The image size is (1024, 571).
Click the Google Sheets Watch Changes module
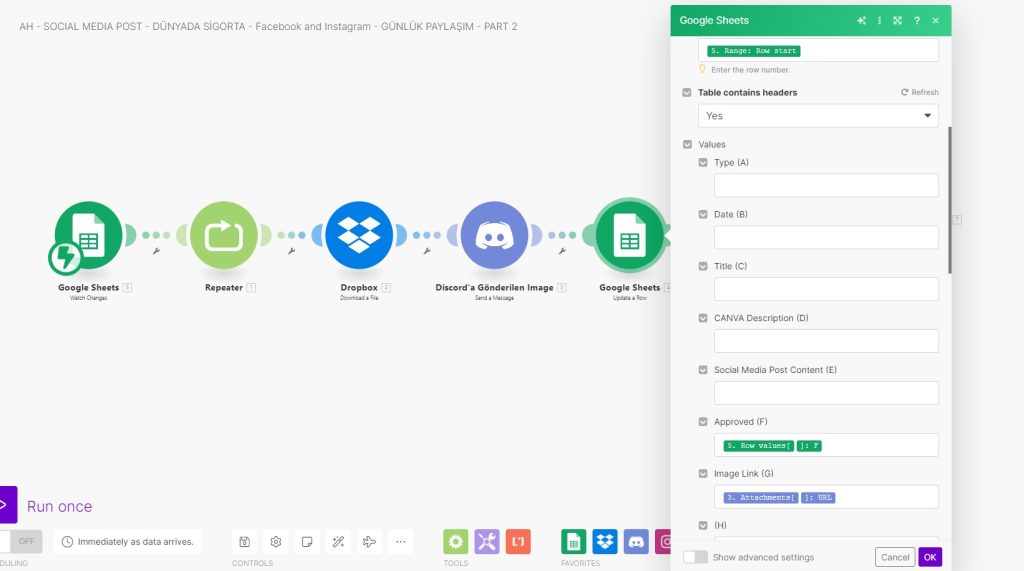tap(88, 236)
